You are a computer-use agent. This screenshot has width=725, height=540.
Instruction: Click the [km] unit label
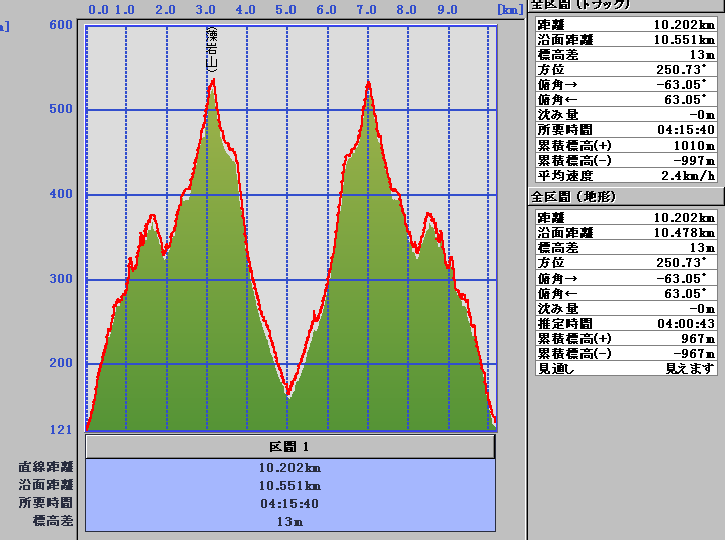[510, 9]
